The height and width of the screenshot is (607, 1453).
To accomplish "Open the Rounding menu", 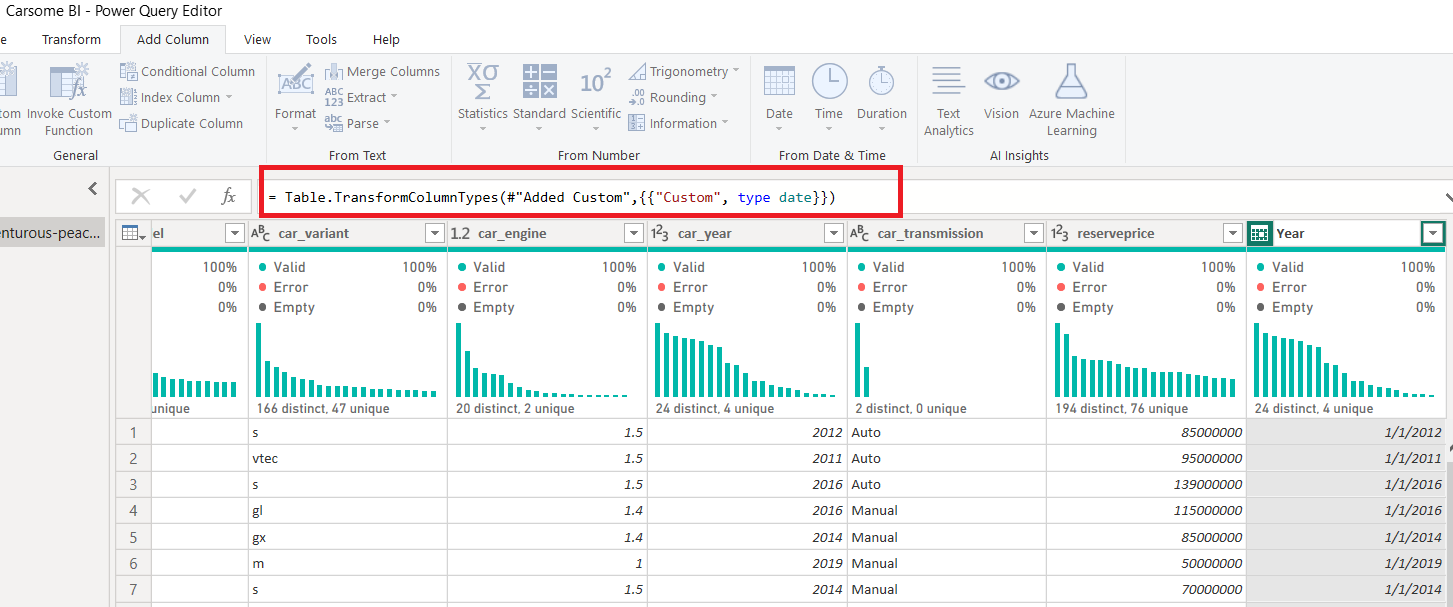I will (x=672, y=97).
